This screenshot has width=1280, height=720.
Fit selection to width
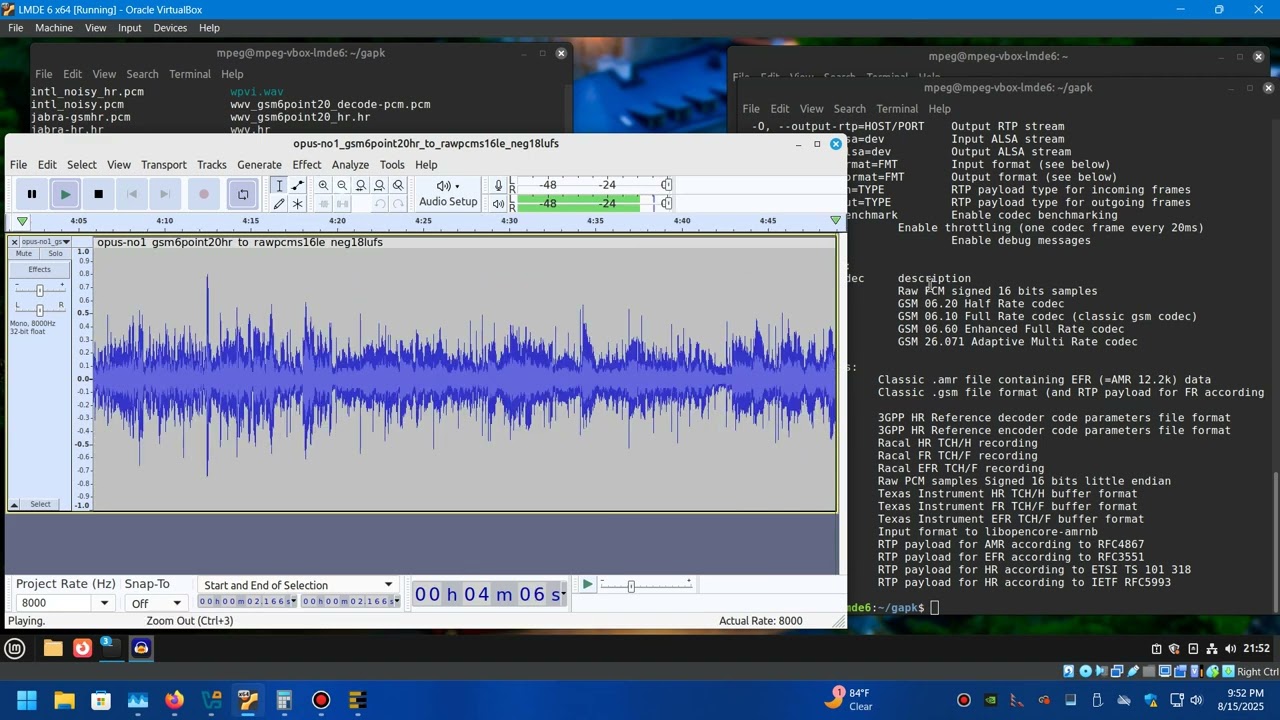(361, 185)
